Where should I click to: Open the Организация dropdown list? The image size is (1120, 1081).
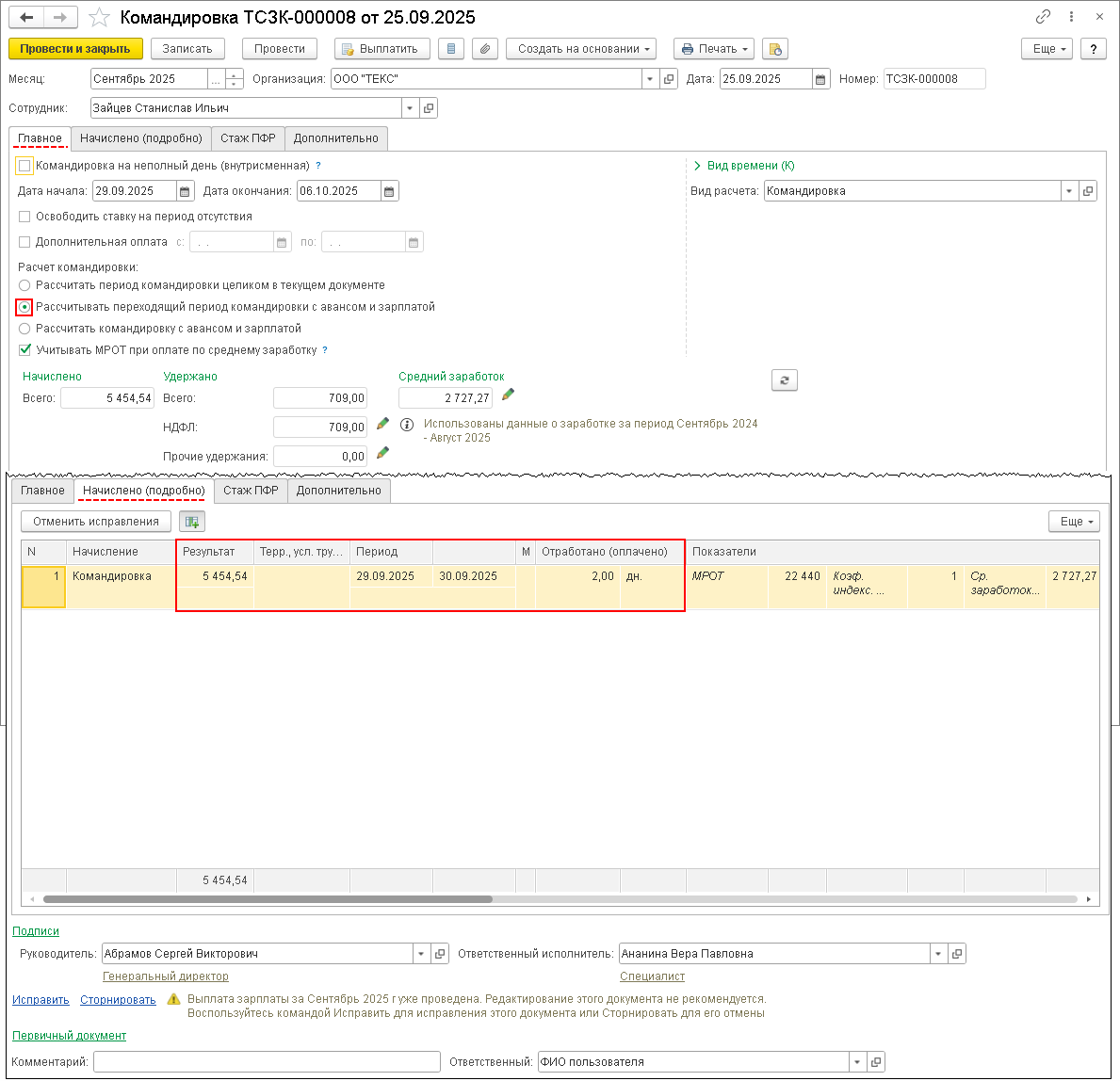[x=650, y=79]
